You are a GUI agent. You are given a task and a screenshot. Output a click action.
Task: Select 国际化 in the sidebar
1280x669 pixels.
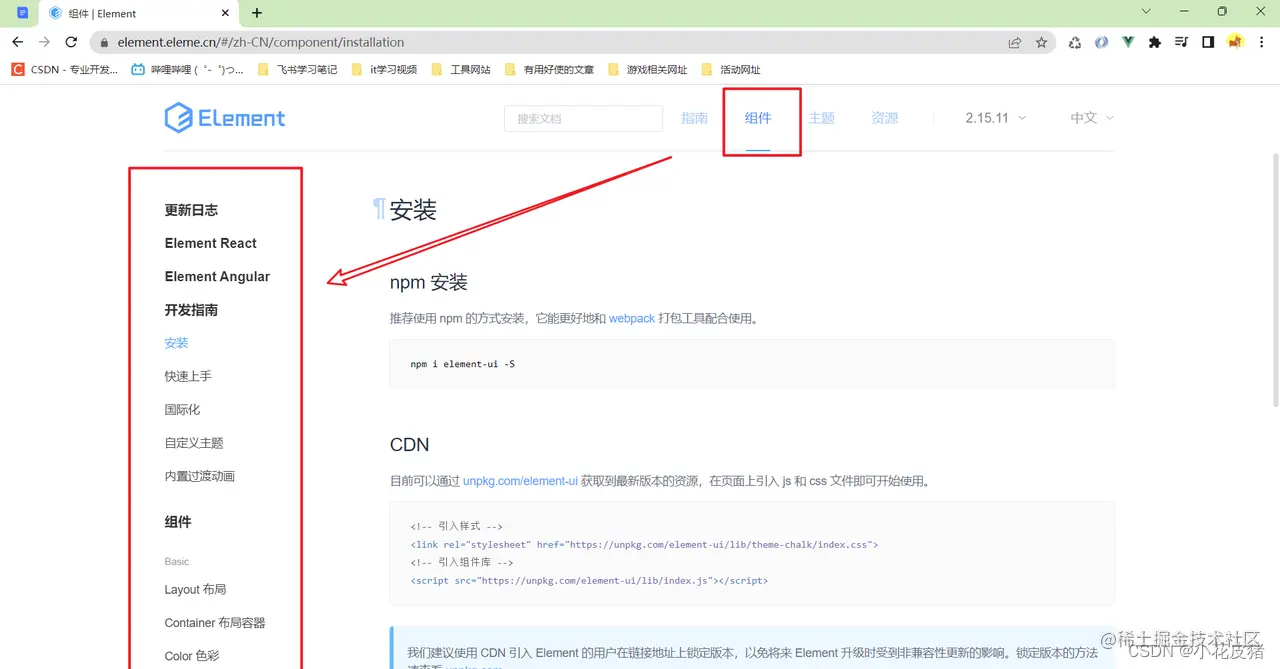[182, 409]
